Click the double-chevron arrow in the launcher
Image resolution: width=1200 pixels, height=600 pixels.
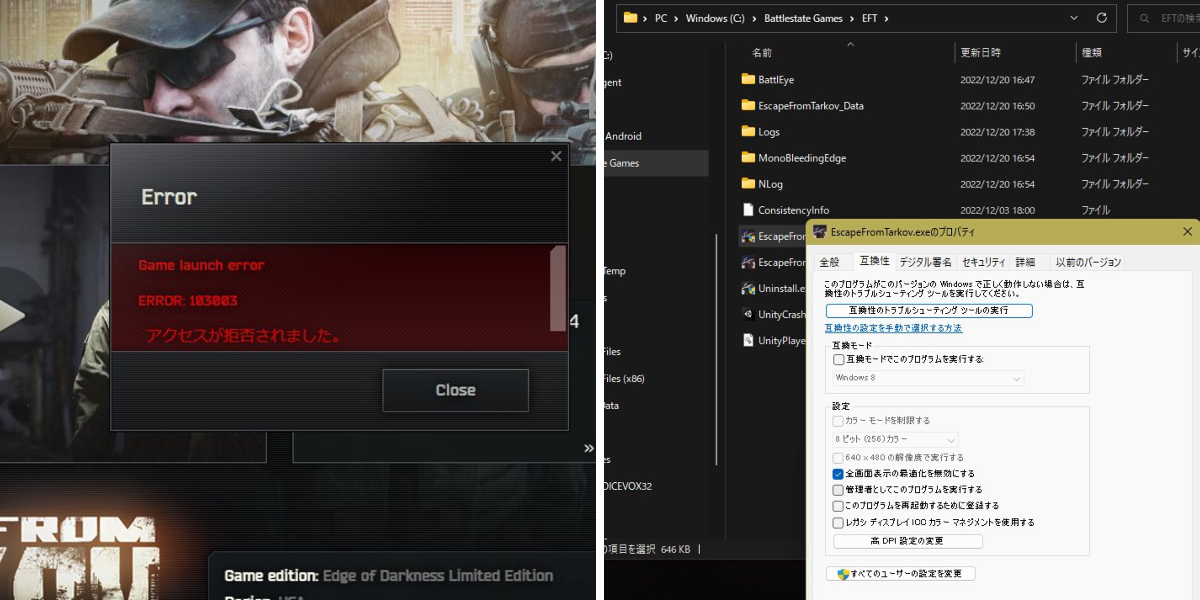tap(589, 448)
